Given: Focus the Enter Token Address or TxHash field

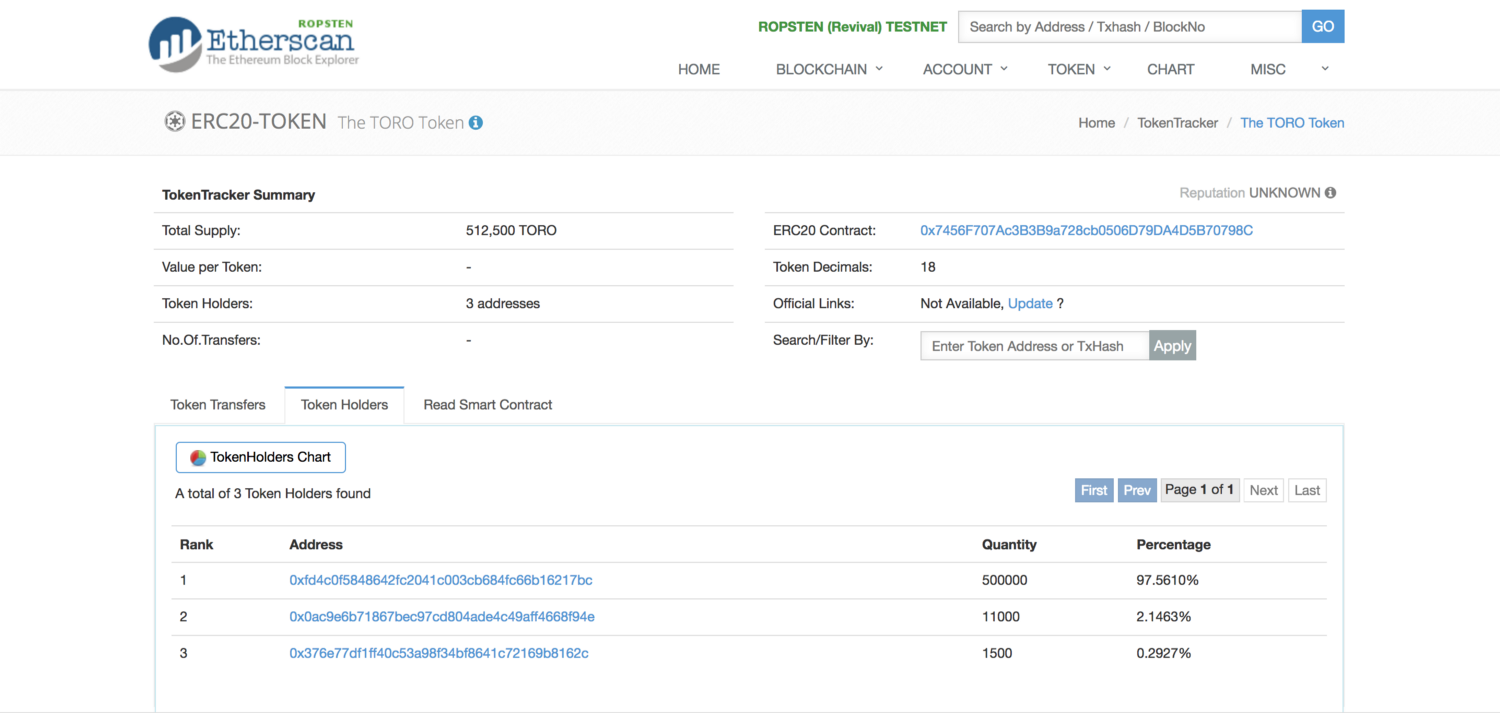Looking at the screenshot, I should point(1034,346).
